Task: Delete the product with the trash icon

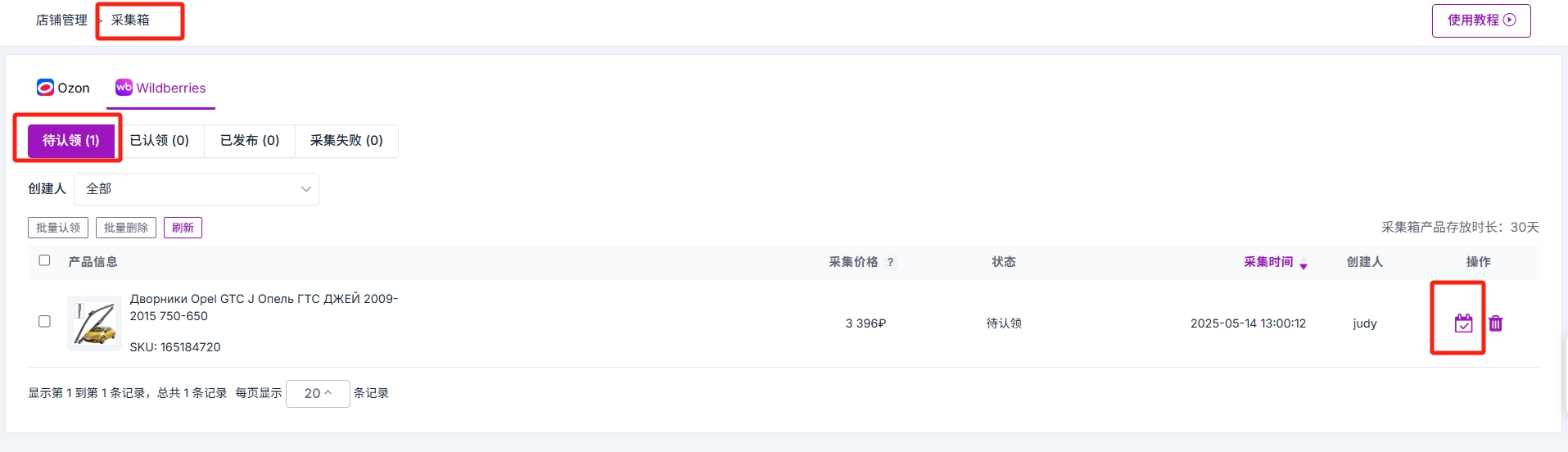Action: click(1495, 323)
